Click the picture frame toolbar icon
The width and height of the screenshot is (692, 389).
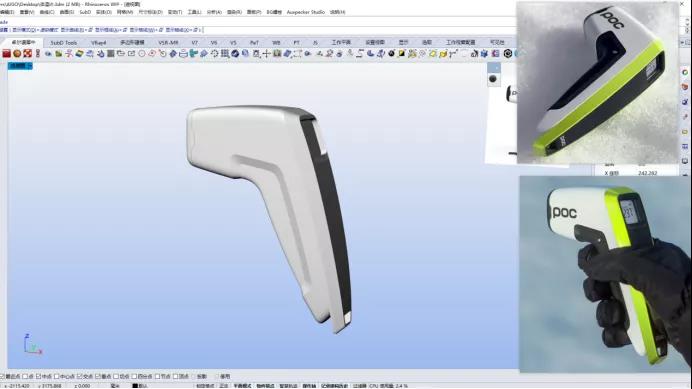[277, 53]
